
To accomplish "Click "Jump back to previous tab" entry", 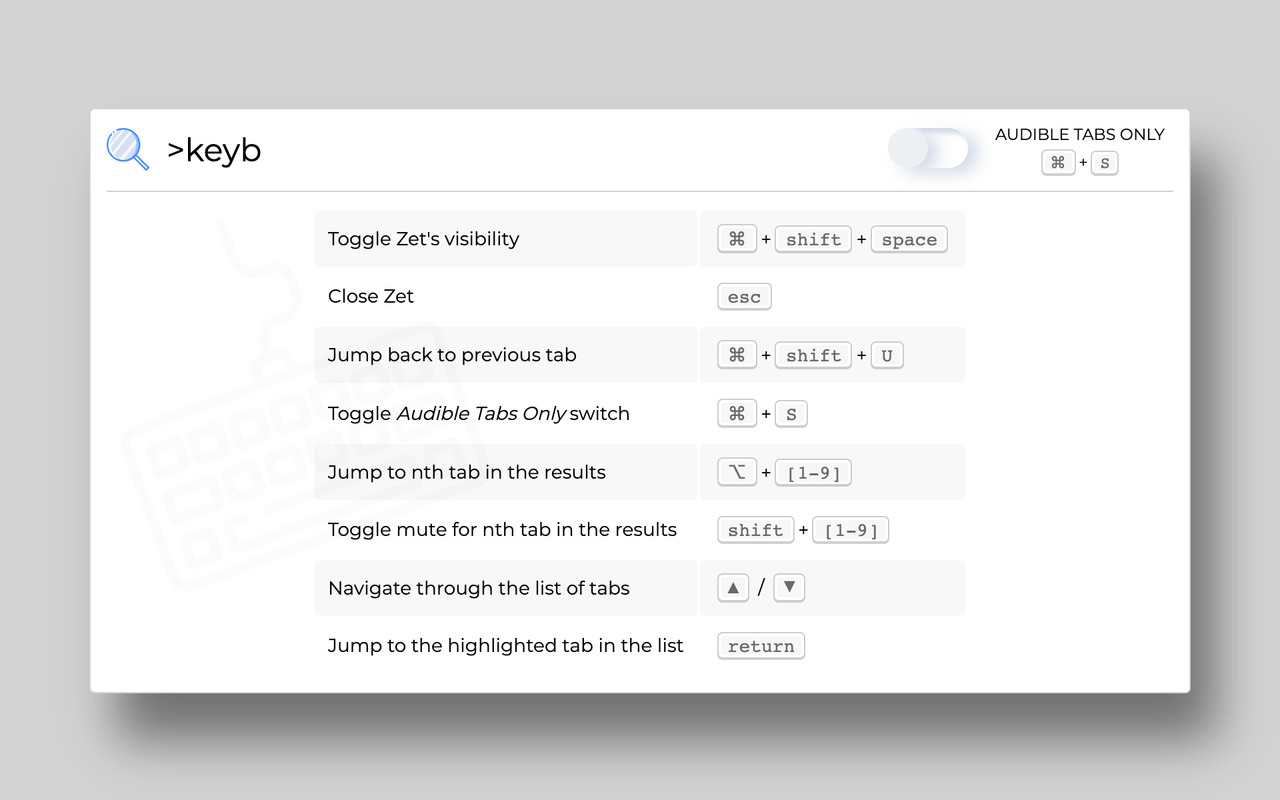I will tap(452, 355).
